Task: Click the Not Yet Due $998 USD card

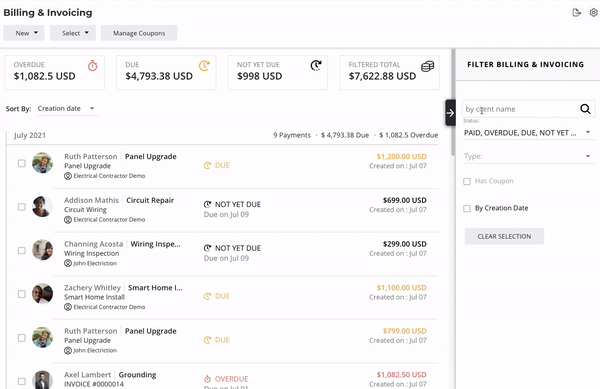Action: [278, 72]
